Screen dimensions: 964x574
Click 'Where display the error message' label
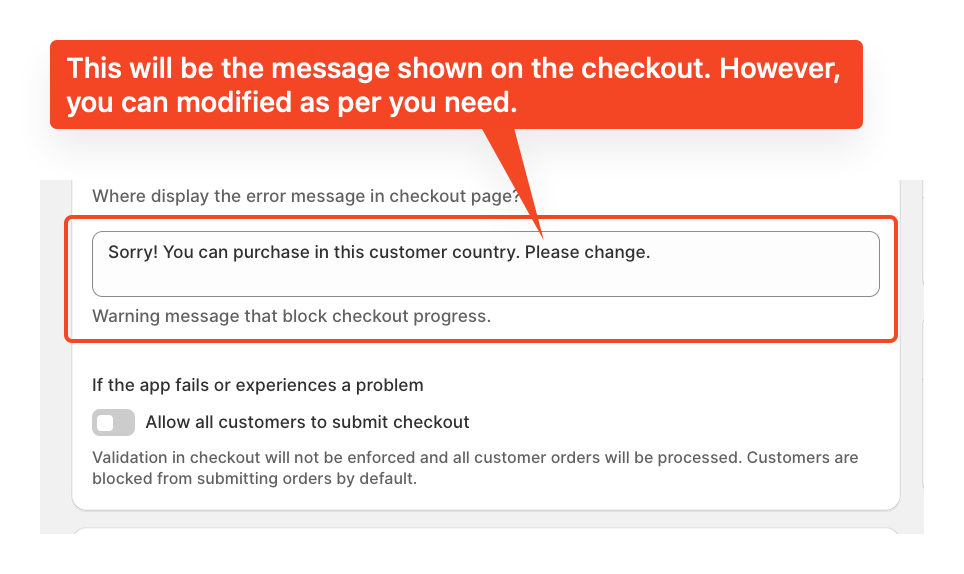306,196
